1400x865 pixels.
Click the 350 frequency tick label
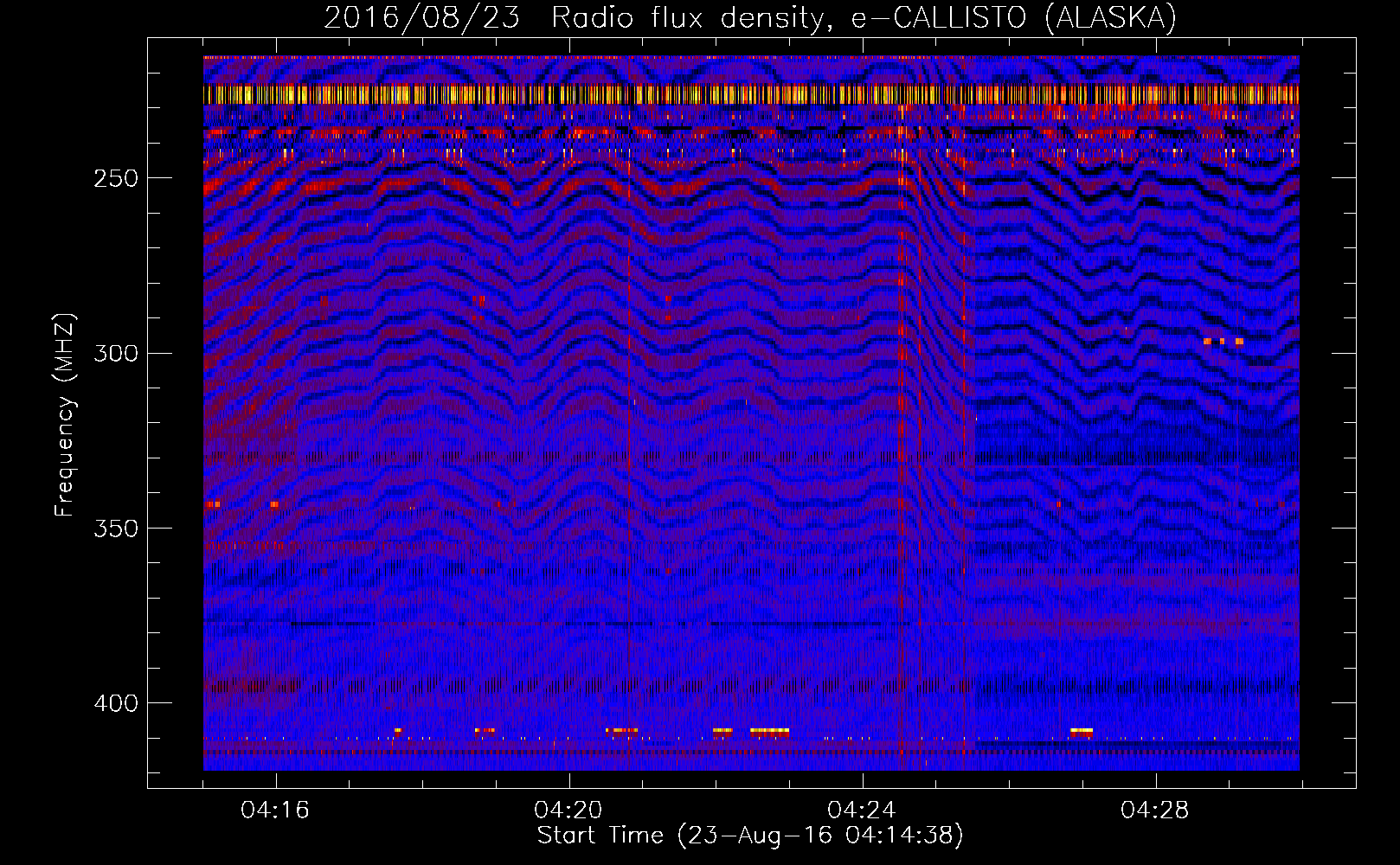[x=116, y=528]
